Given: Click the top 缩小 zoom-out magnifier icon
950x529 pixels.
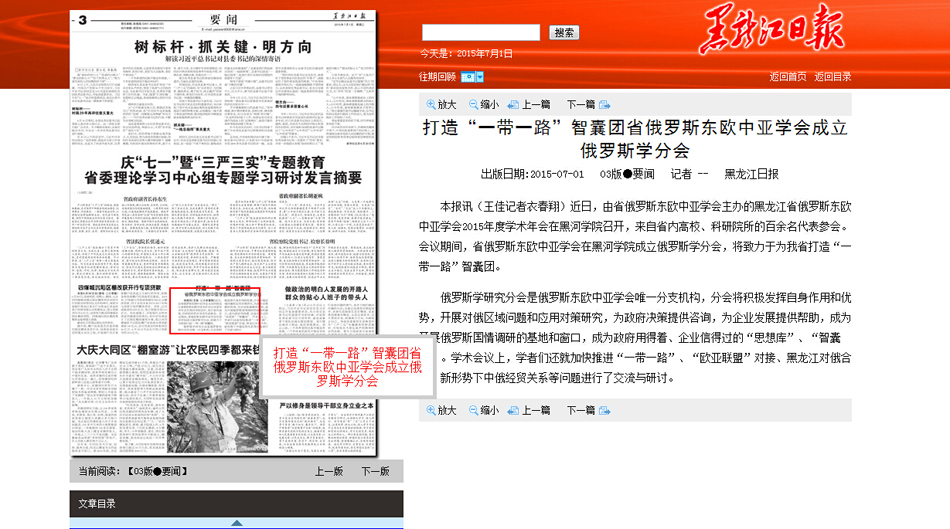Looking at the screenshot, I should [474, 104].
